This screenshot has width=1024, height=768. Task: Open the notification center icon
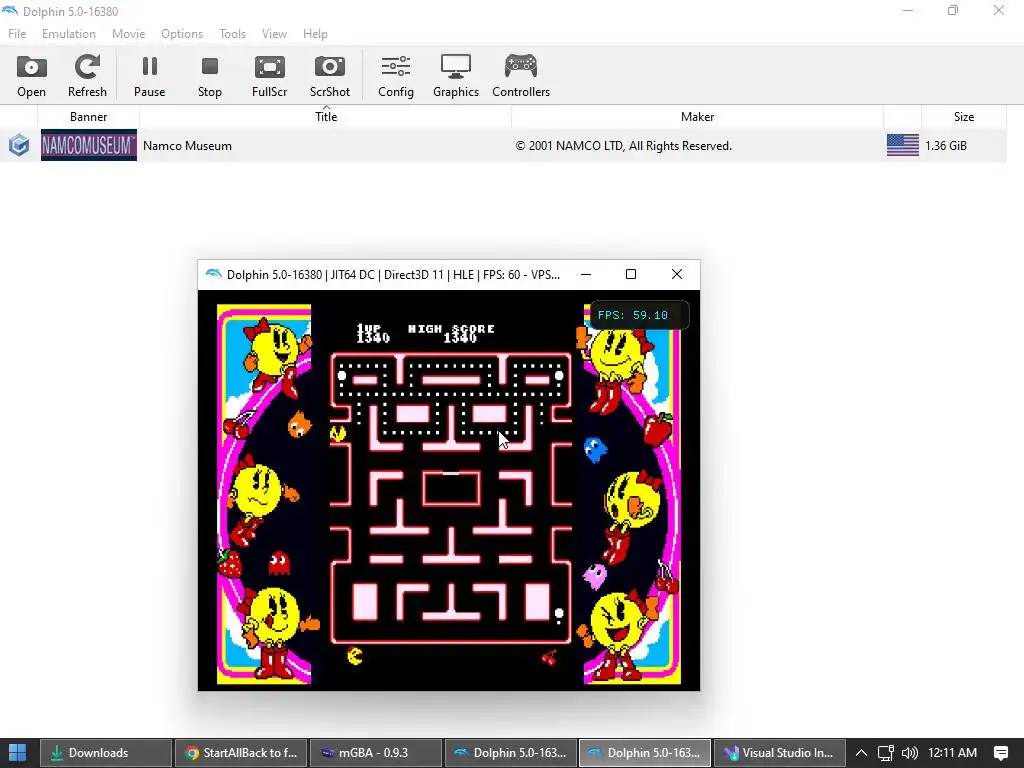pos(1001,753)
